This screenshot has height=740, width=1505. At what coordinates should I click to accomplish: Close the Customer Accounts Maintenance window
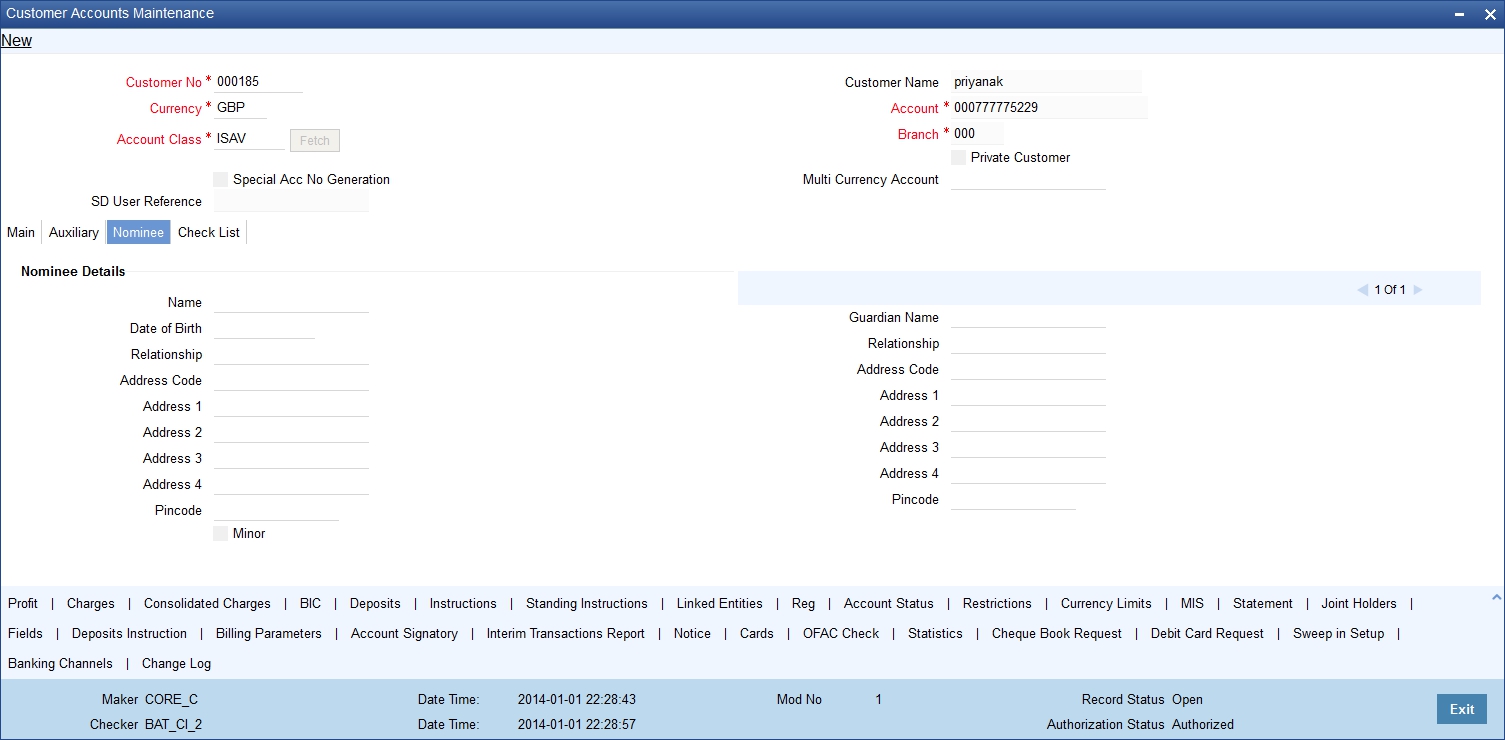1488,14
